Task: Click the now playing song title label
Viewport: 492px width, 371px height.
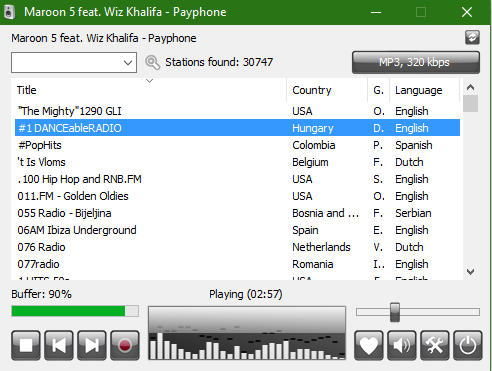Action: [x=104, y=38]
